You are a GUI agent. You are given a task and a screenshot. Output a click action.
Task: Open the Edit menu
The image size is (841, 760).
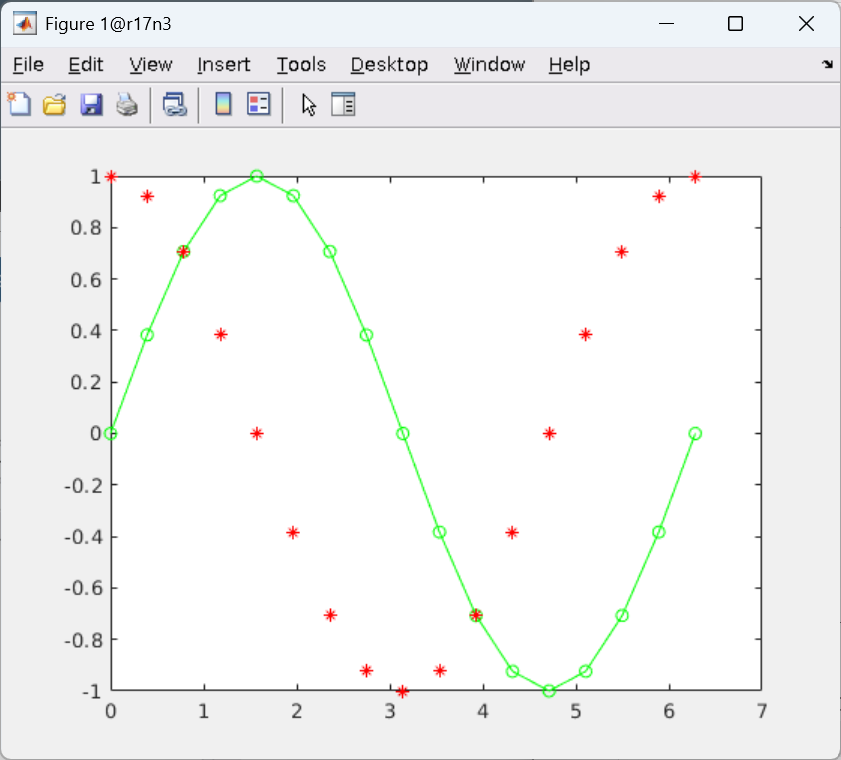(x=86, y=65)
